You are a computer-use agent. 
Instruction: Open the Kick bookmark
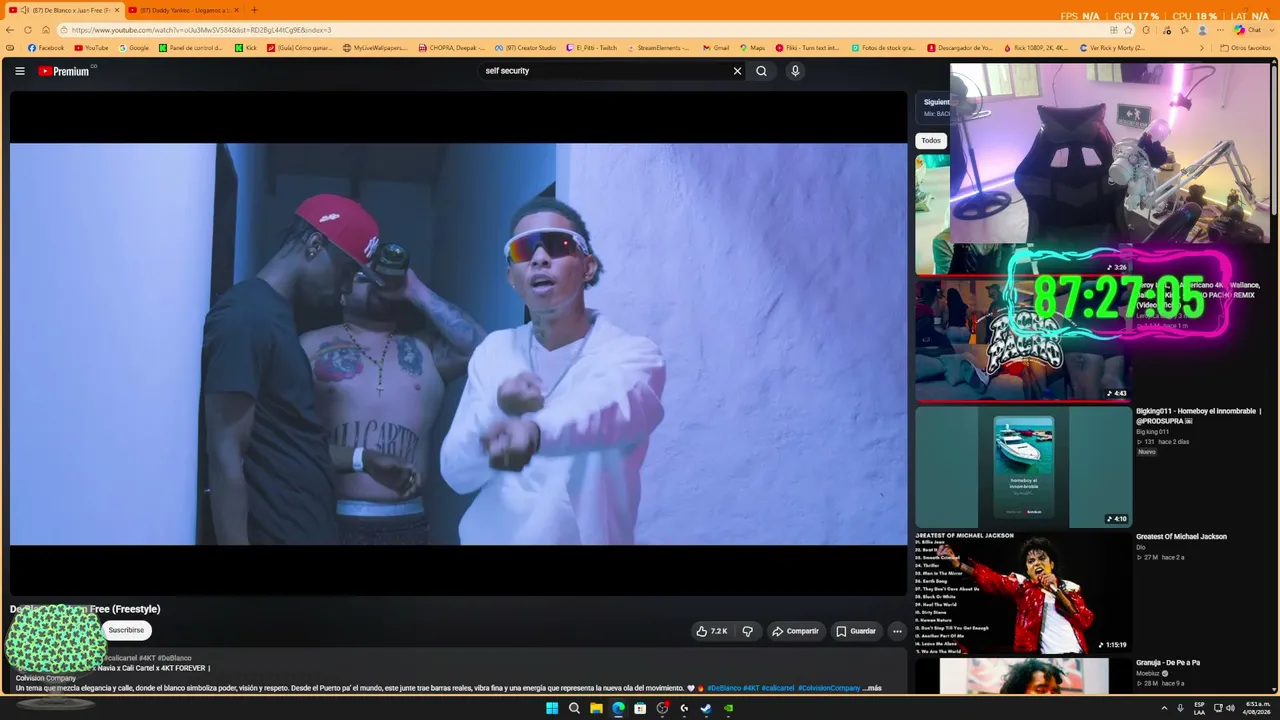click(246, 47)
